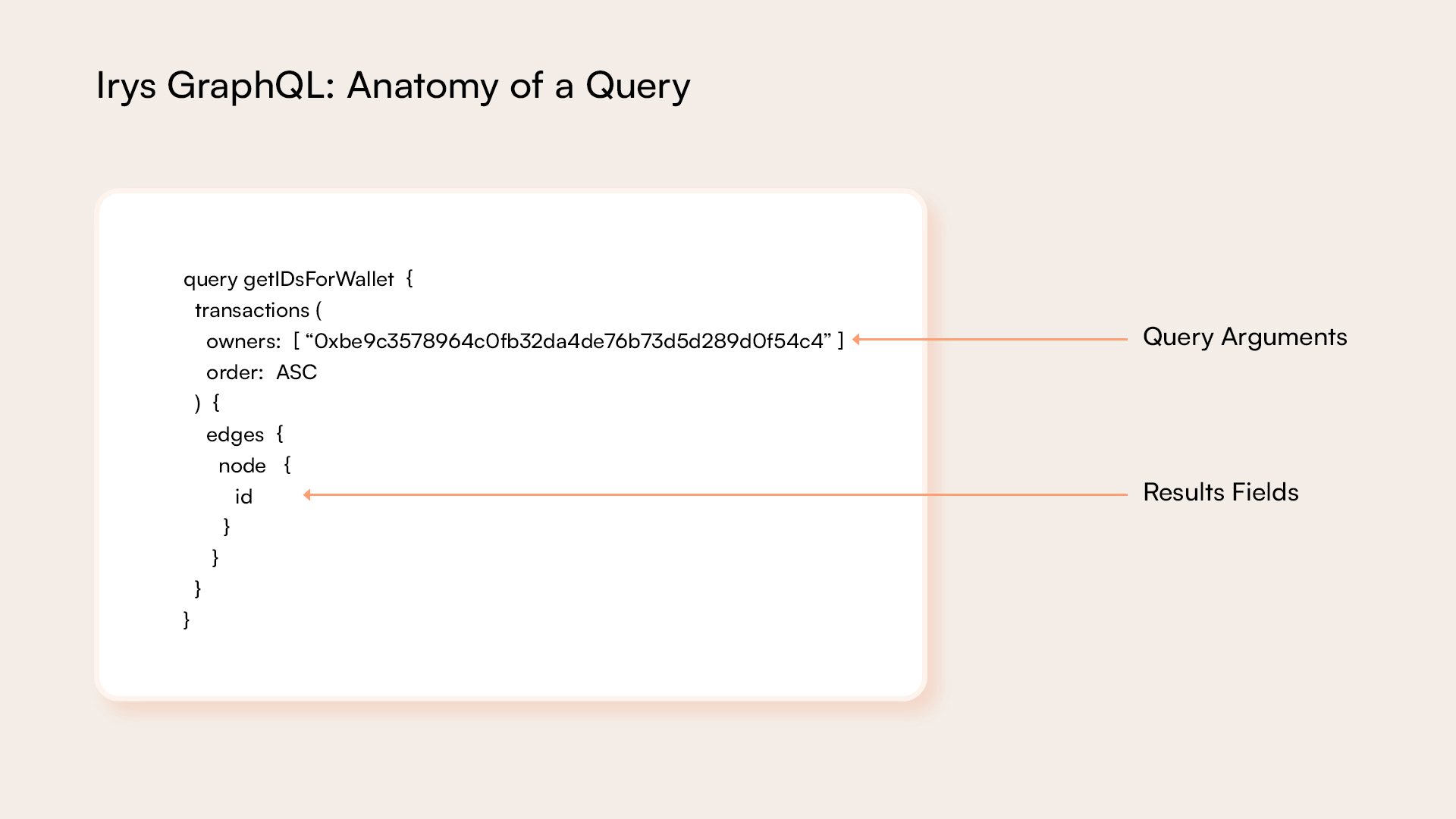
Task: Click the final closing brace of the query
Action: pos(187,620)
